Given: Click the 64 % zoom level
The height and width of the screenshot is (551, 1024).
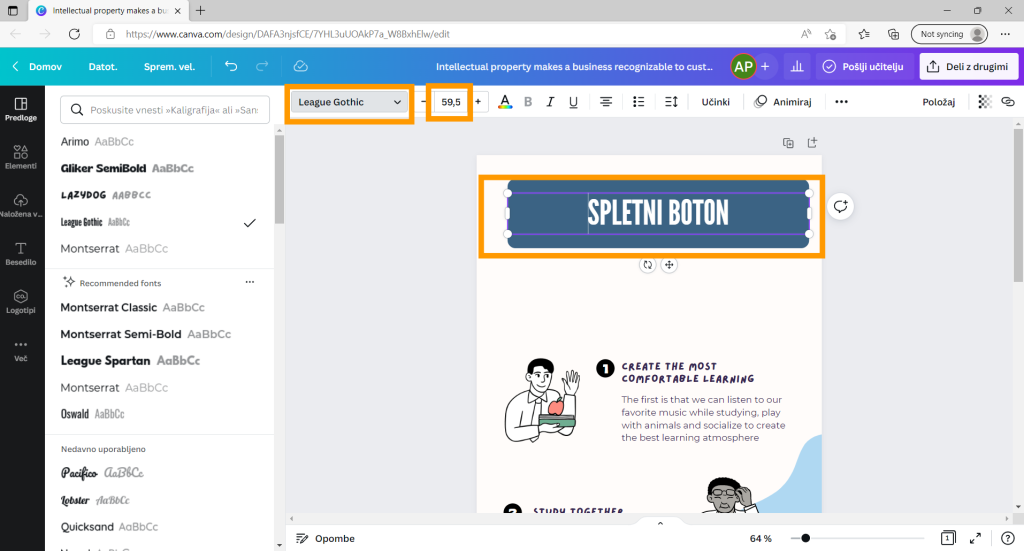Looking at the screenshot, I should (760, 539).
